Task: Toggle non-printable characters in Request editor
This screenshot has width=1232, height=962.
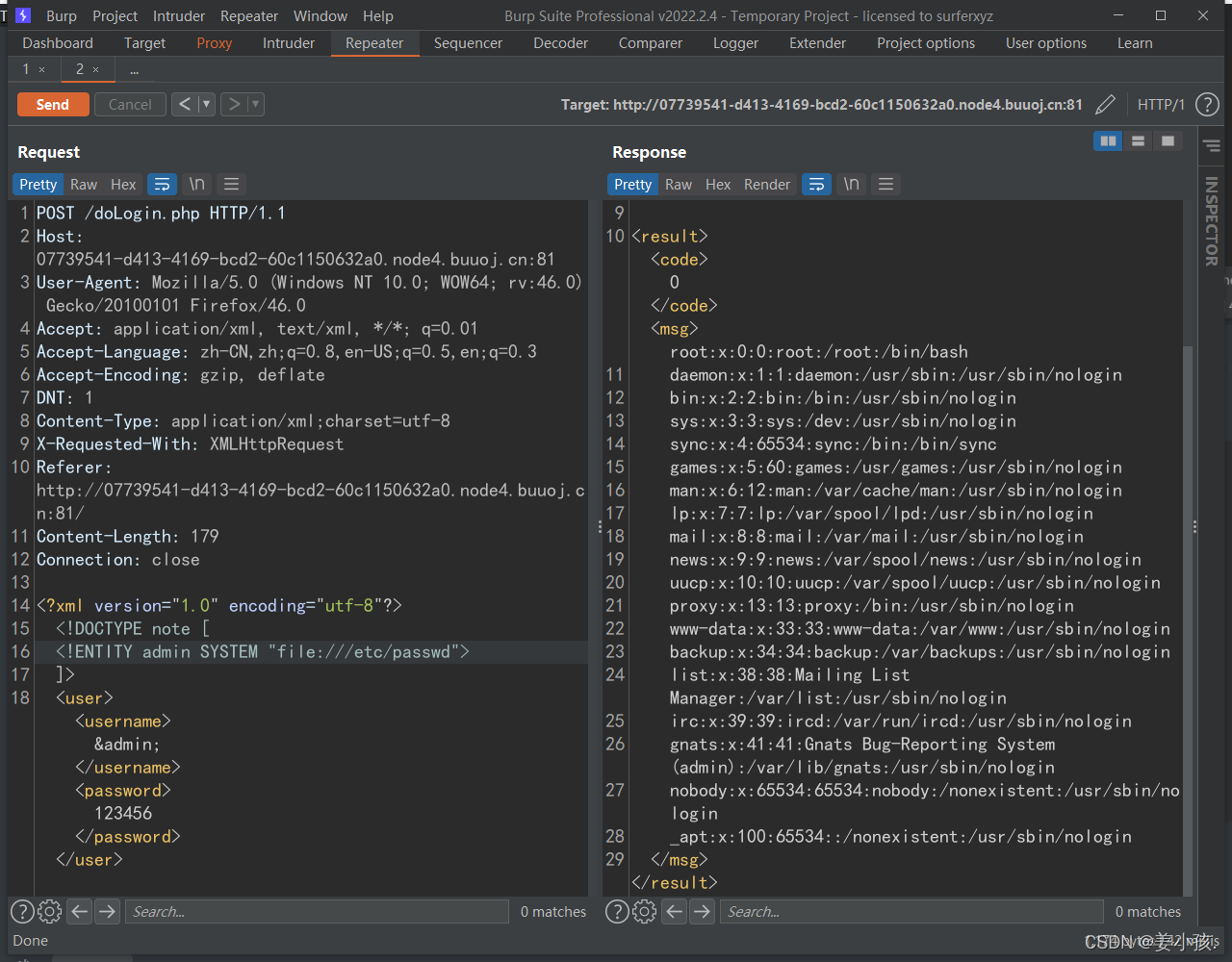Action: point(196,185)
